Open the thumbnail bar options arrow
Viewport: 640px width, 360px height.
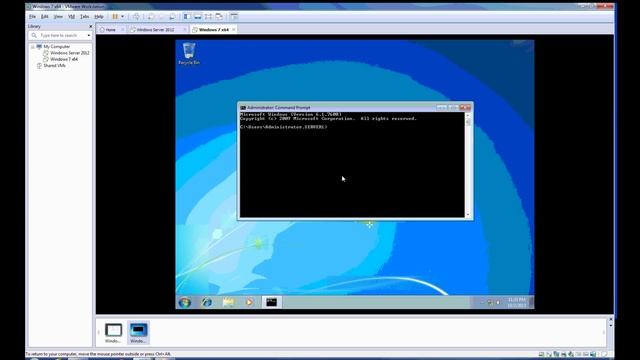click(x=611, y=326)
